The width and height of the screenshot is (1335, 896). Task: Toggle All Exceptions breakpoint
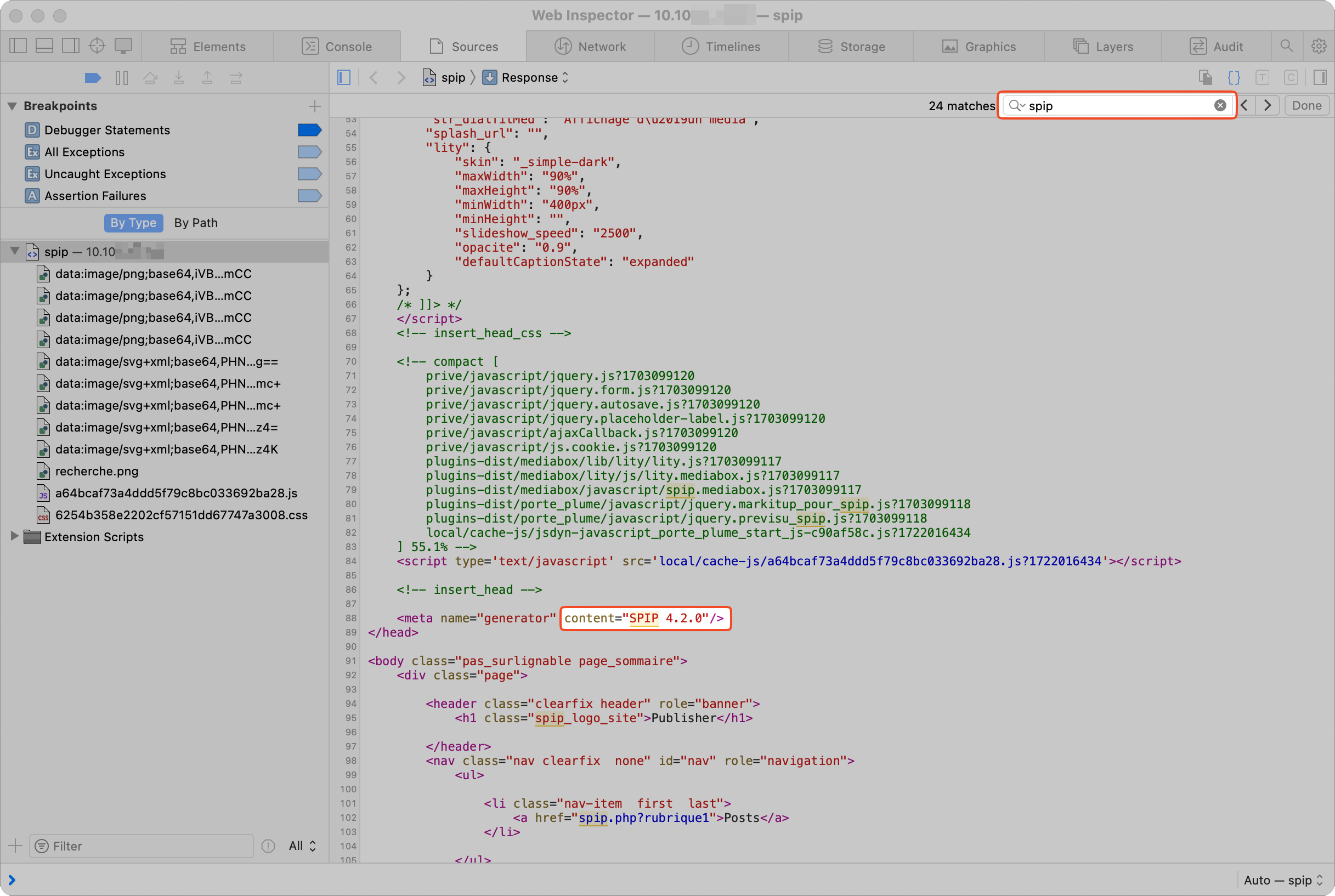click(310, 152)
